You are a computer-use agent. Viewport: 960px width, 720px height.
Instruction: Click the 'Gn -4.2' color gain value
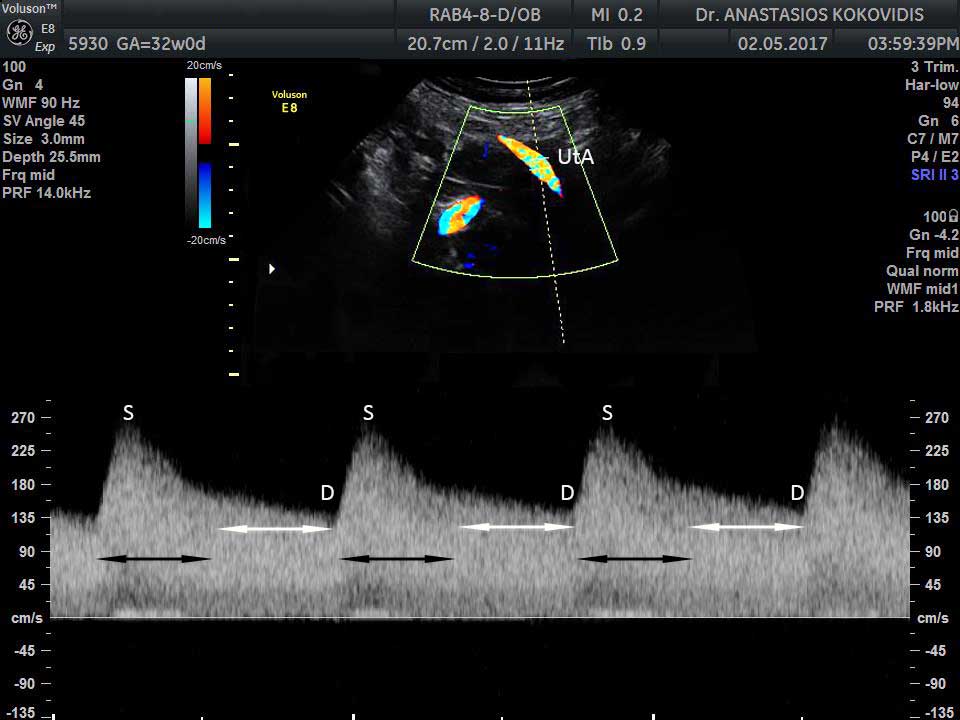pyautogui.click(x=934, y=235)
